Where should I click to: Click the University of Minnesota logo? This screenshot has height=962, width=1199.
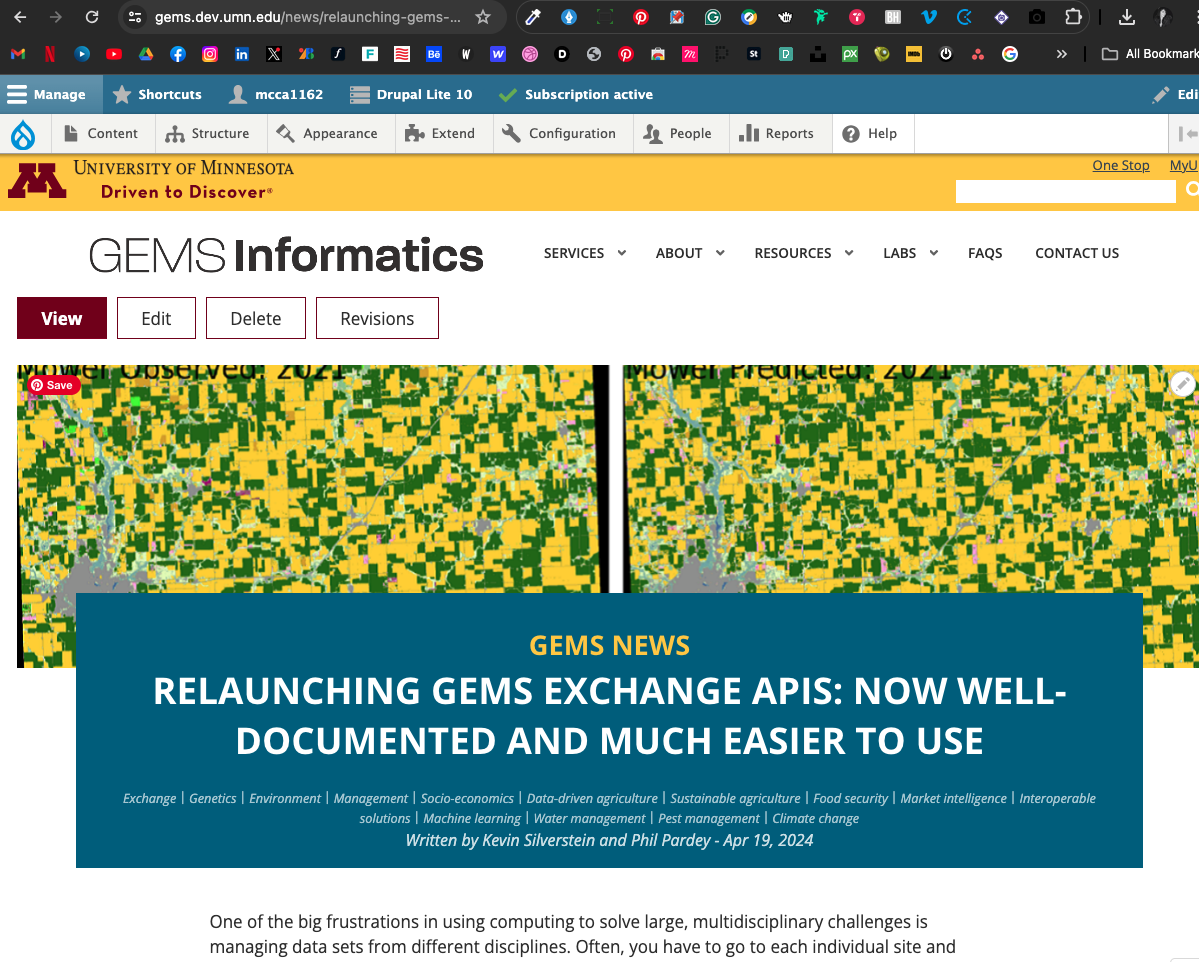(151, 180)
